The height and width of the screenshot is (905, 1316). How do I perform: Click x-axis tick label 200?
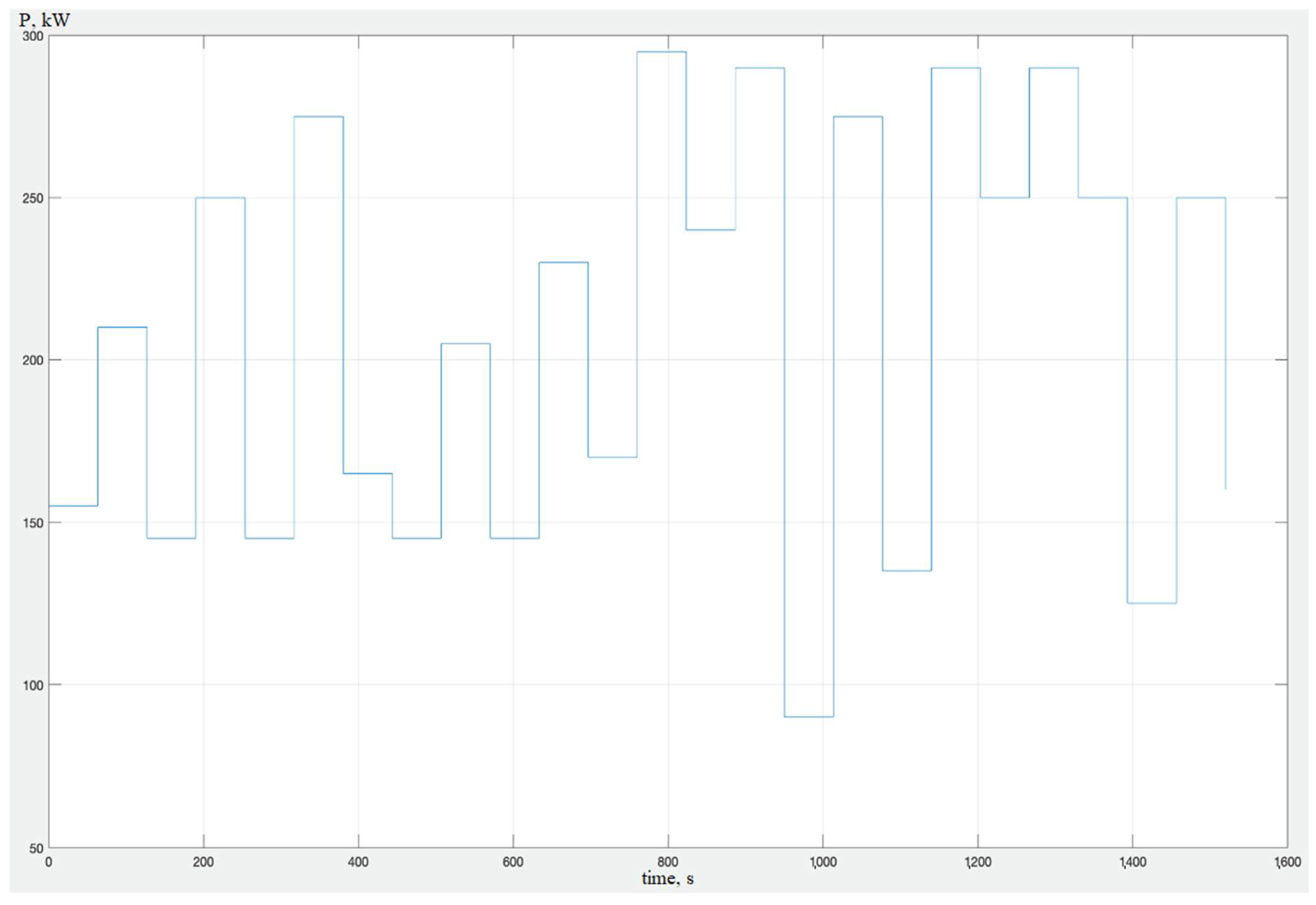(x=203, y=863)
